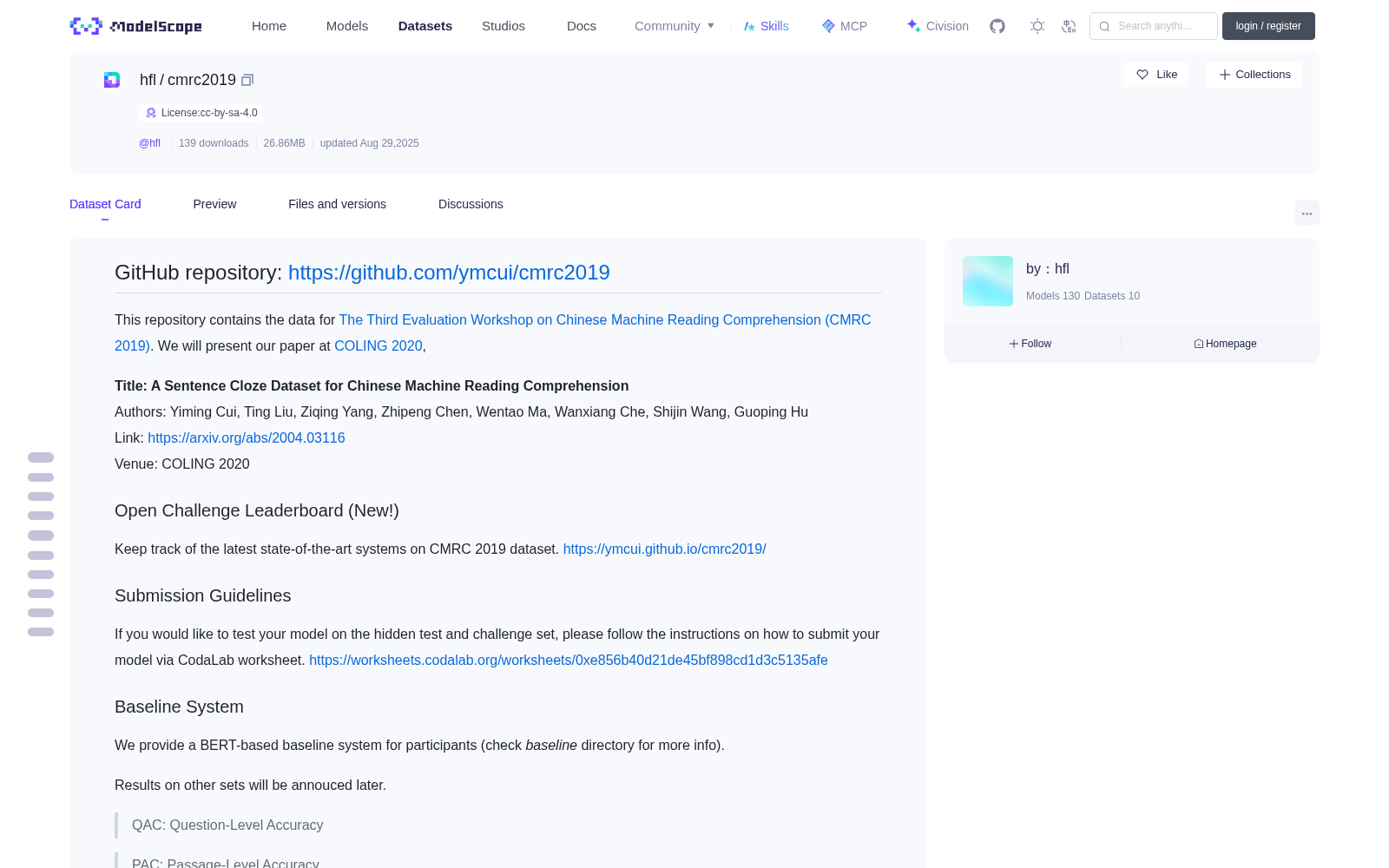Switch language using the translate icon

1069,26
